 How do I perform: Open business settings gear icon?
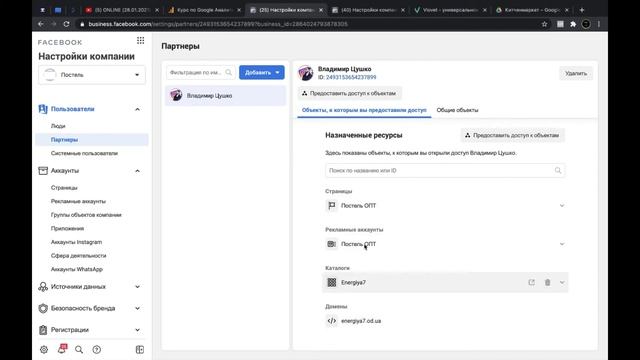44,349
